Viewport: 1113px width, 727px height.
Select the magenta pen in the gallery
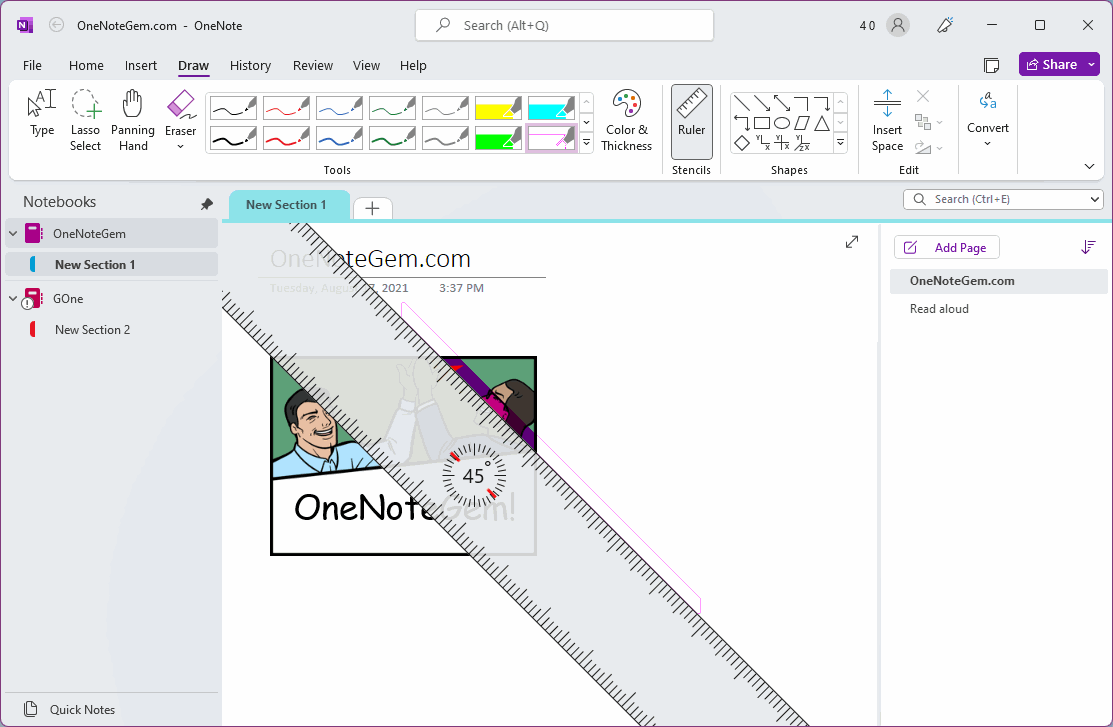552,138
